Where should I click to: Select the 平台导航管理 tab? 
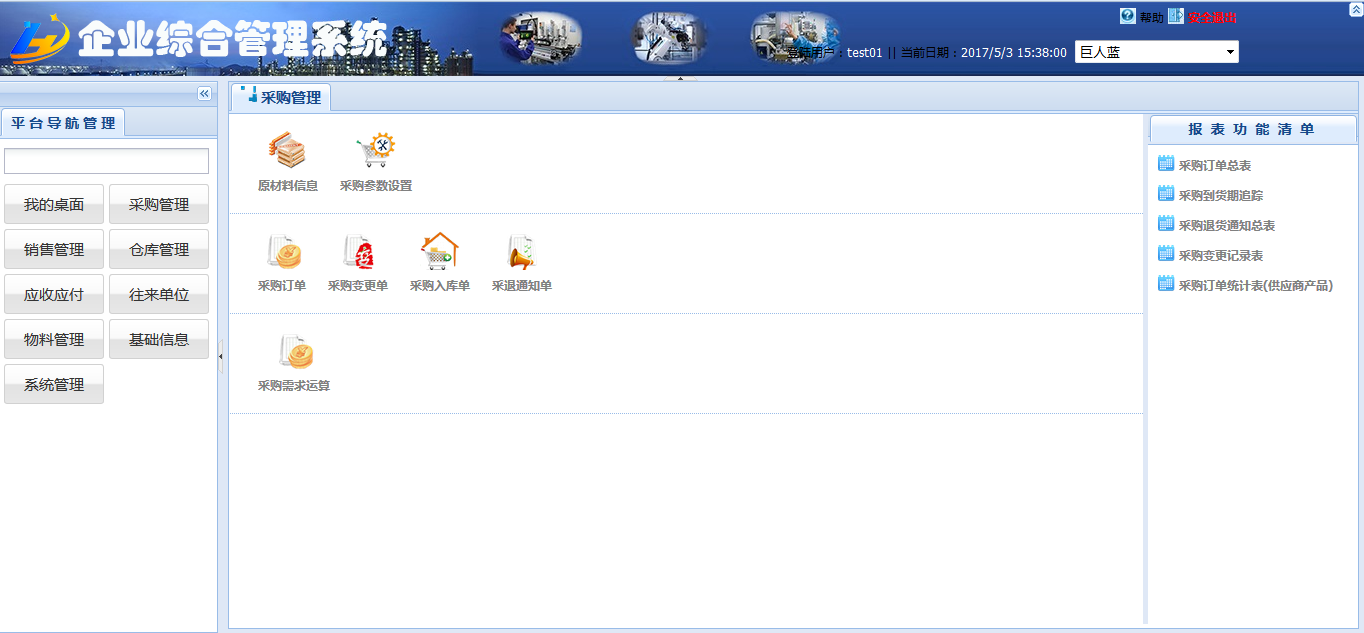63,123
